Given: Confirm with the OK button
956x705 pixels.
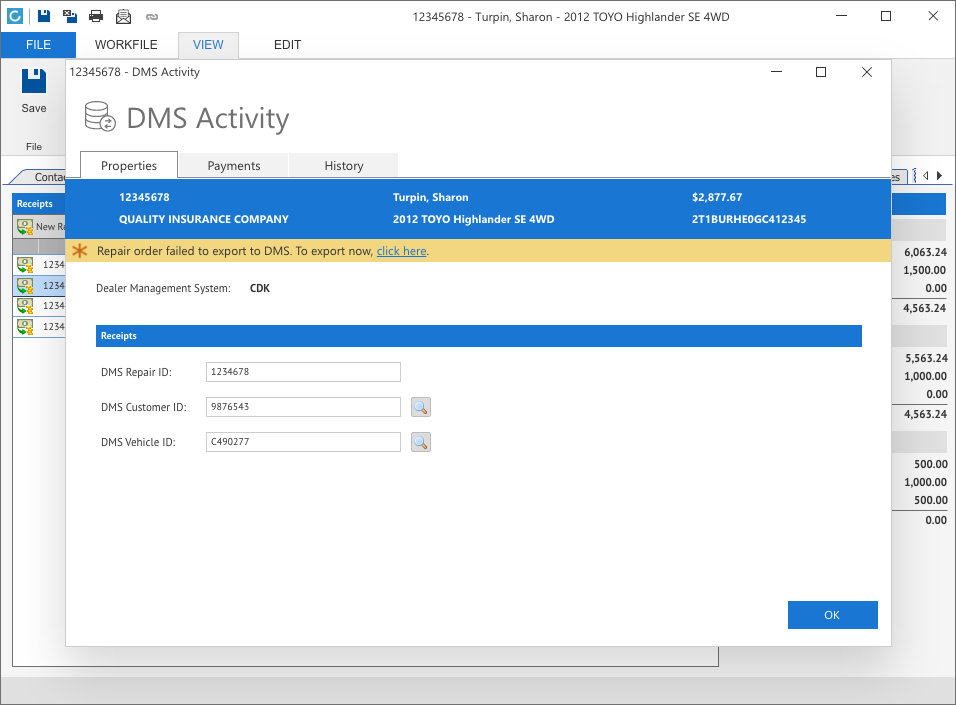Looking at the screenshot, I should (x=832, y=615).
